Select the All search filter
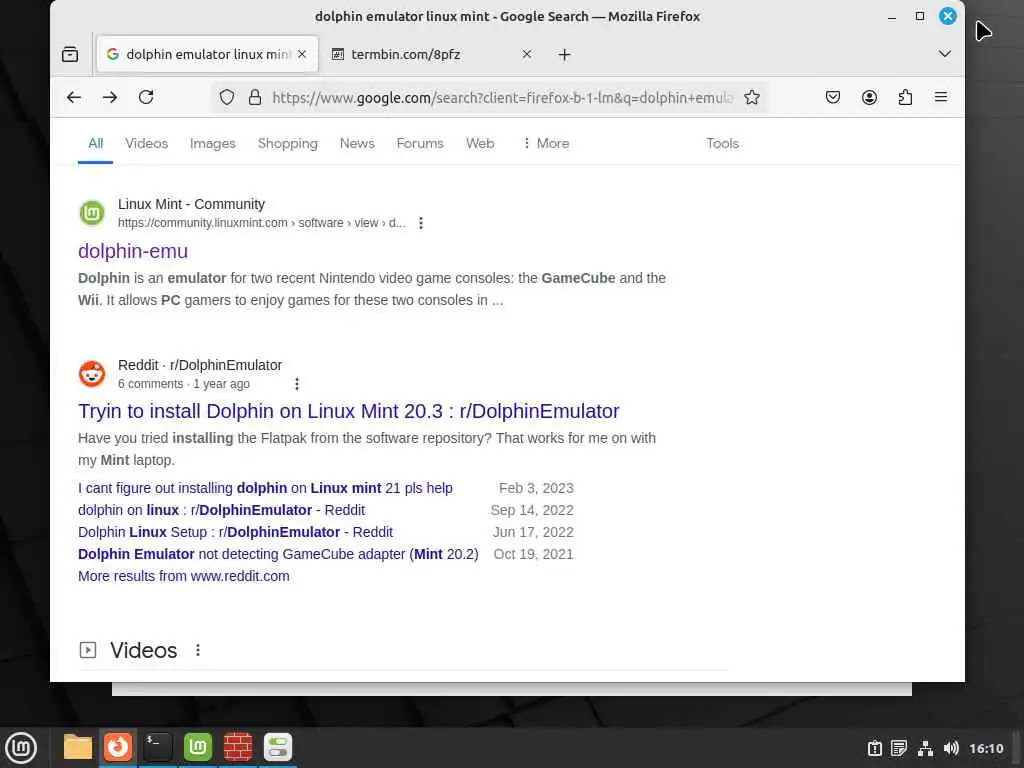The width and height of the screenshot is (1024, 768). pos(95,143)
